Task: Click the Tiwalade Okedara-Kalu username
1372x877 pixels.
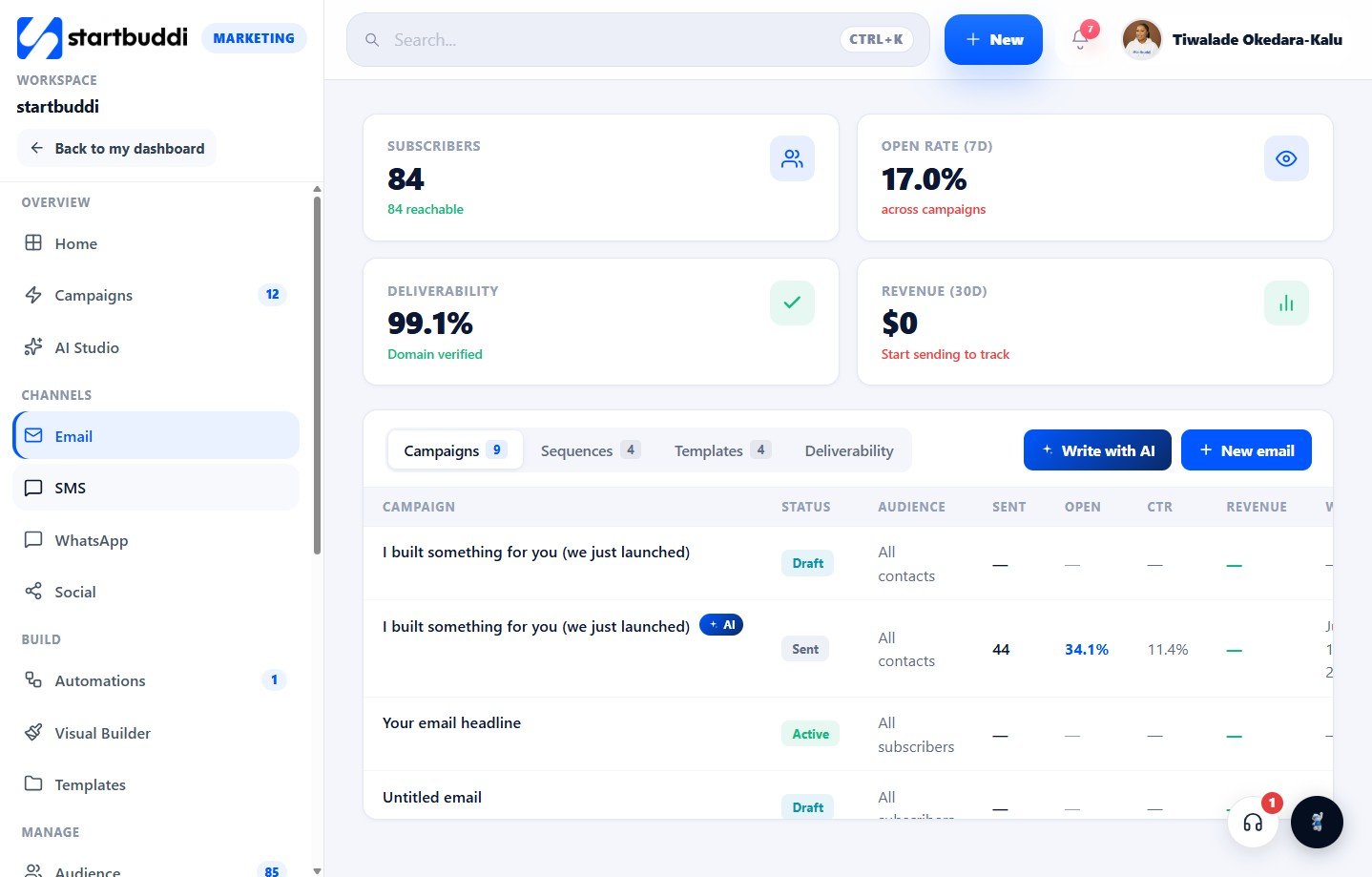Action: click(x=1257, y=39)
